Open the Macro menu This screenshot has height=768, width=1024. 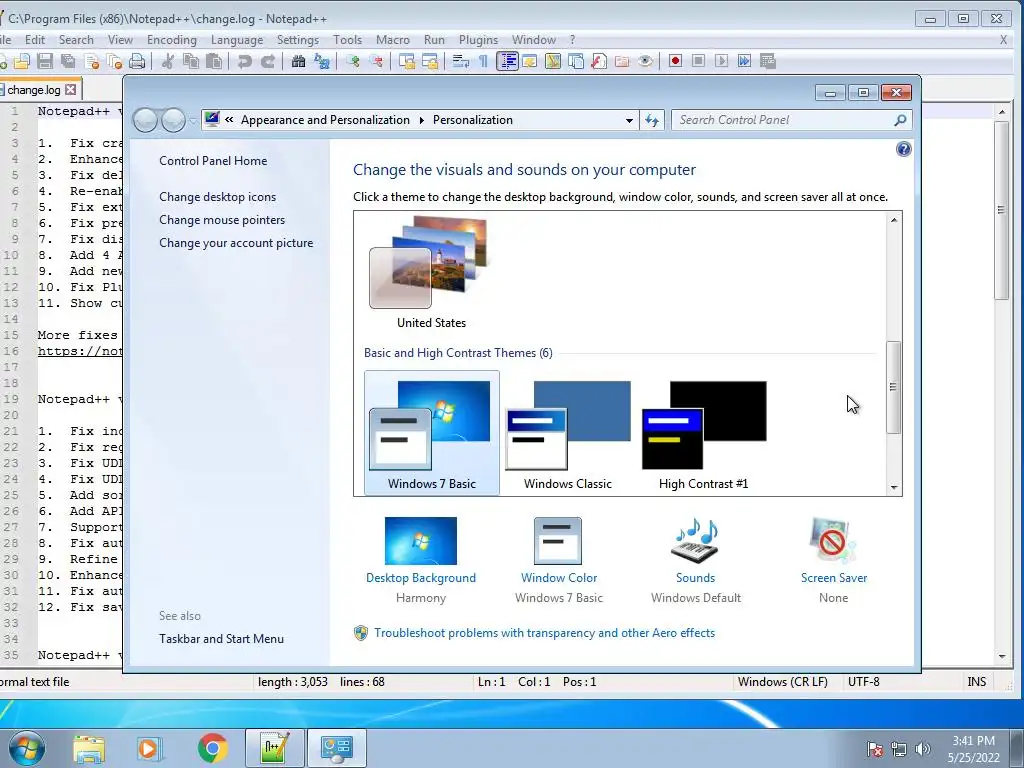tap(392, 40)
